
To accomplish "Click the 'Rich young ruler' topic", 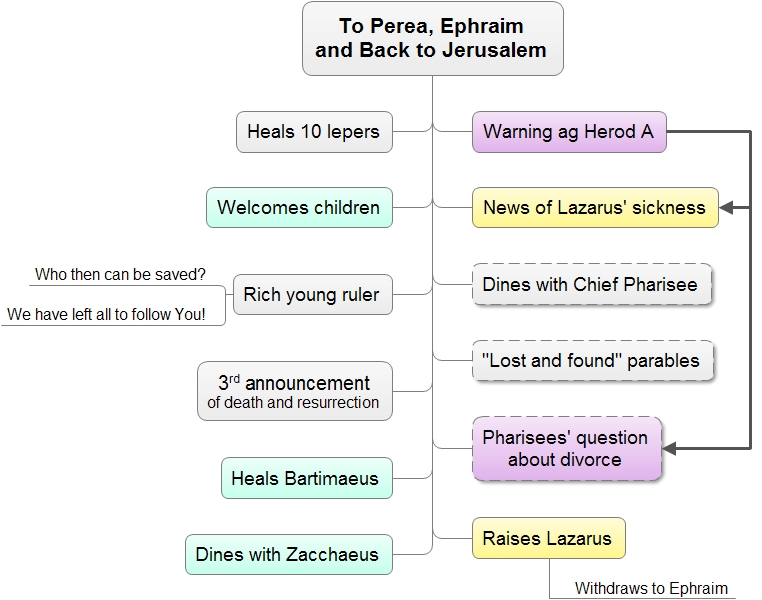I will [x=312, y=294].
